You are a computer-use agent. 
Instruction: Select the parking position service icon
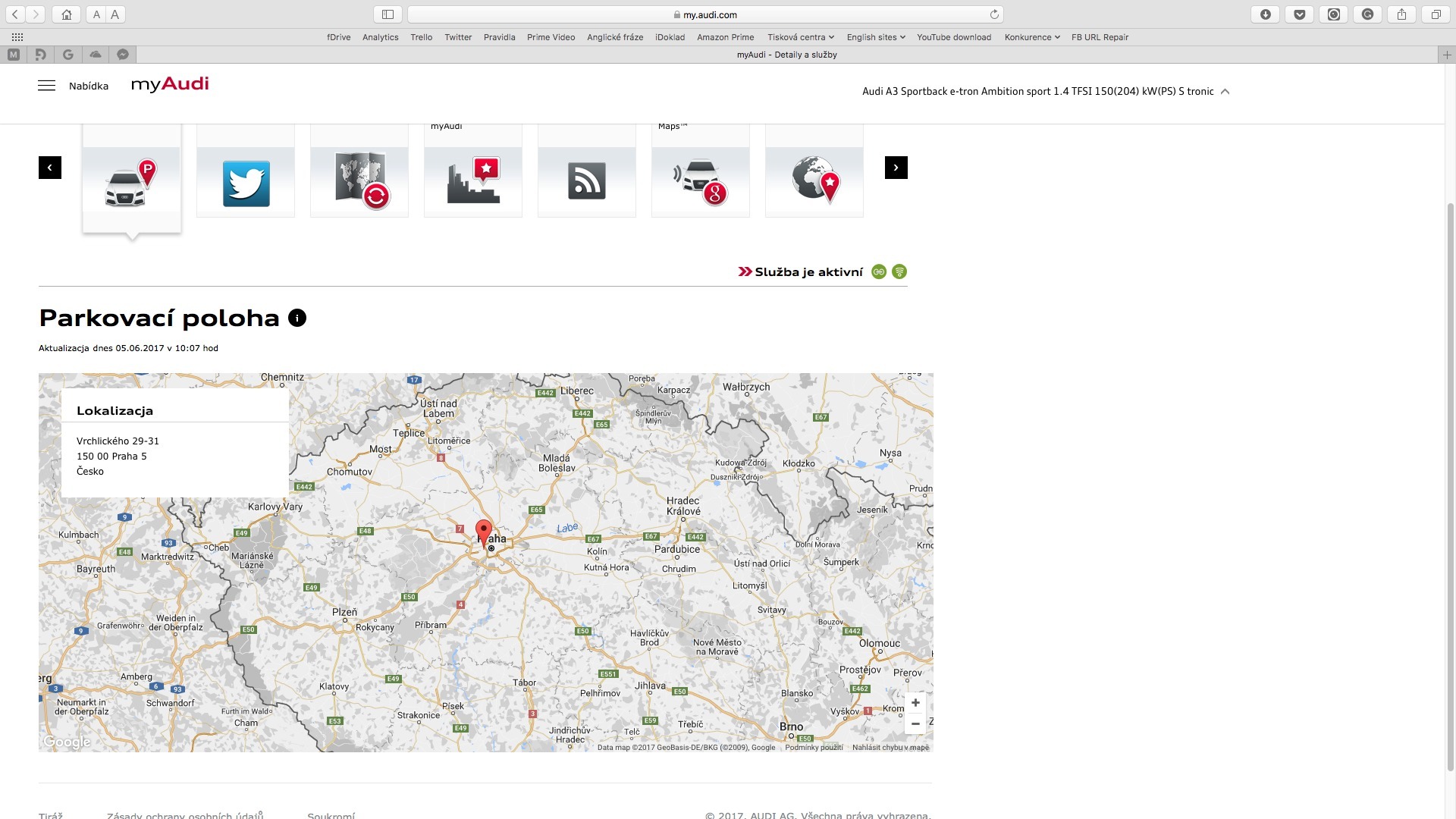(131, 182)
